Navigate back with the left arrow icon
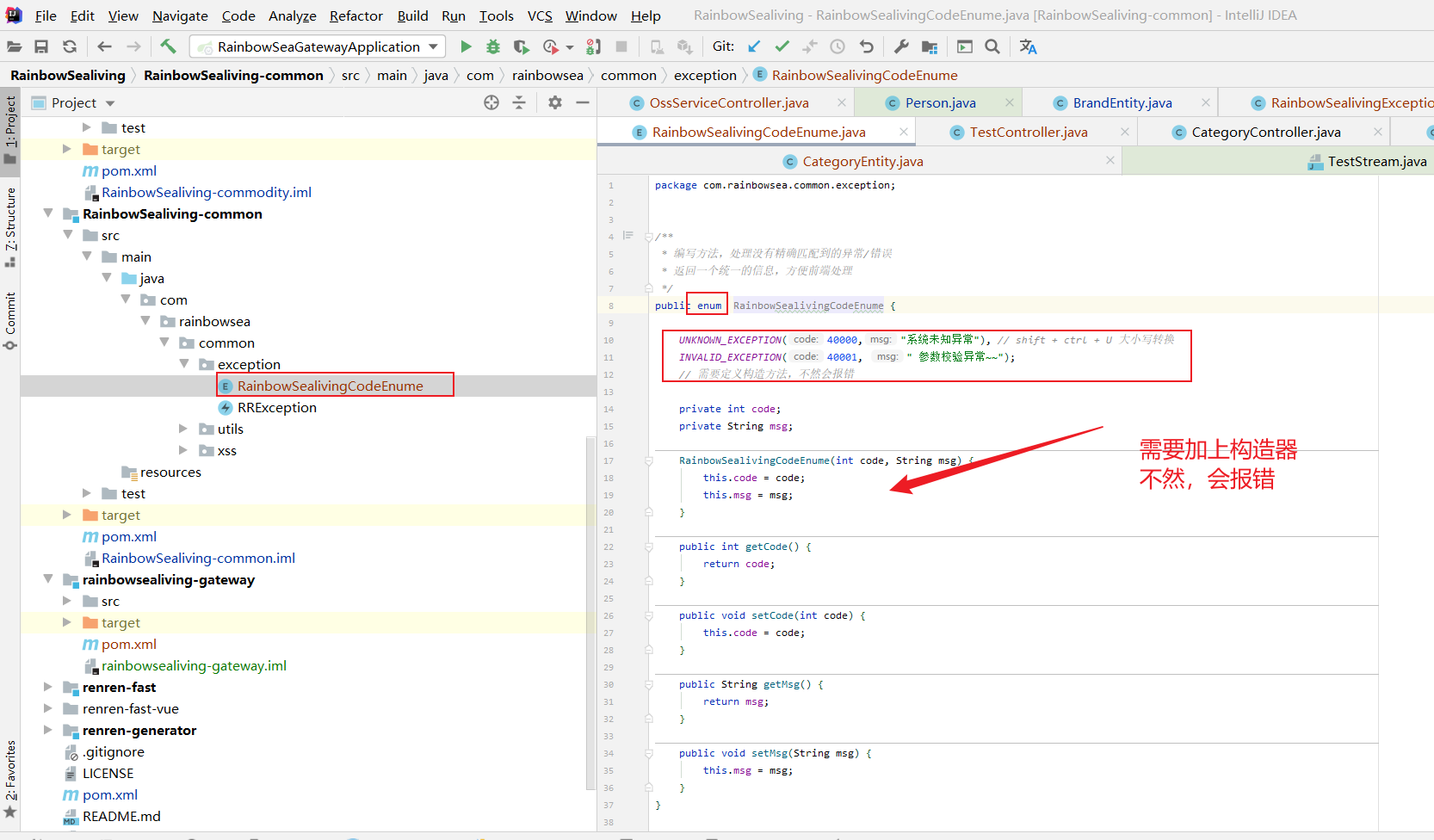1434x840 pixels. pos(105,46)
